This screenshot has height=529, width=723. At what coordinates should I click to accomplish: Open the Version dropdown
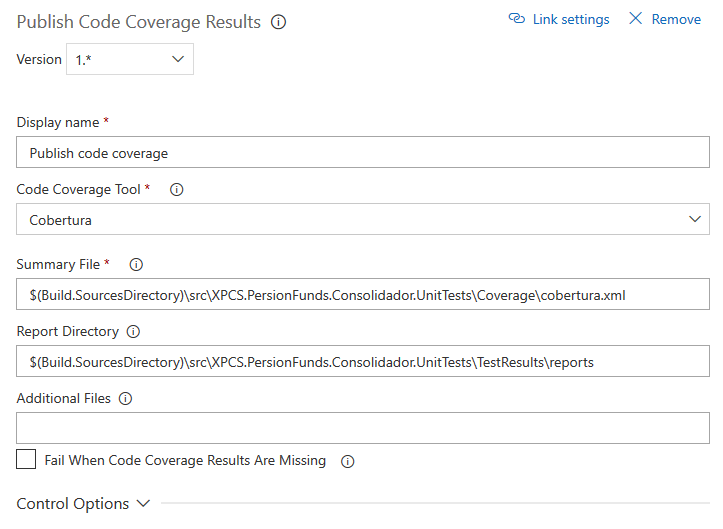(x=130, y=59)
